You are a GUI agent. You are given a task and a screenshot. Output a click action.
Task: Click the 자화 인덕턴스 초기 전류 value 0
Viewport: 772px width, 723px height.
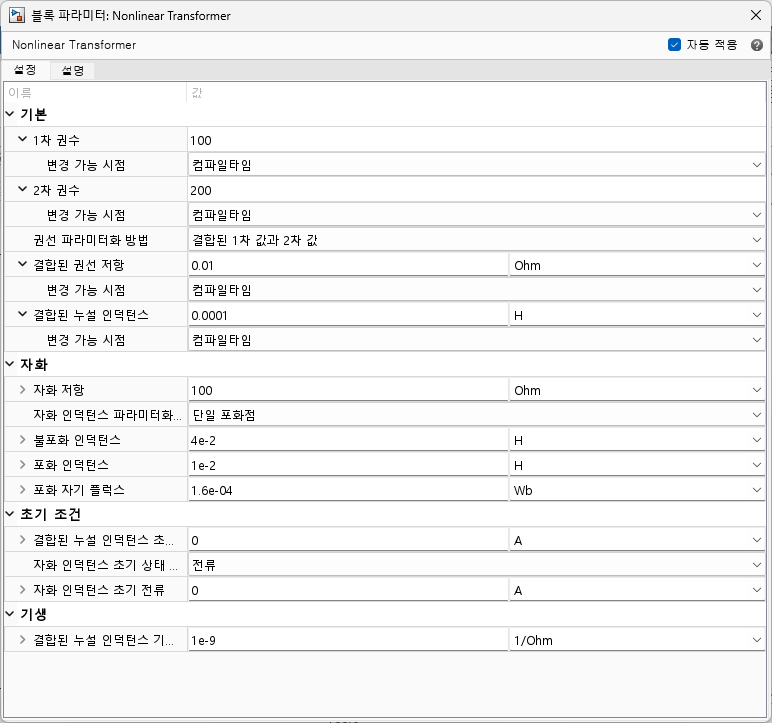tap(348, 591)
